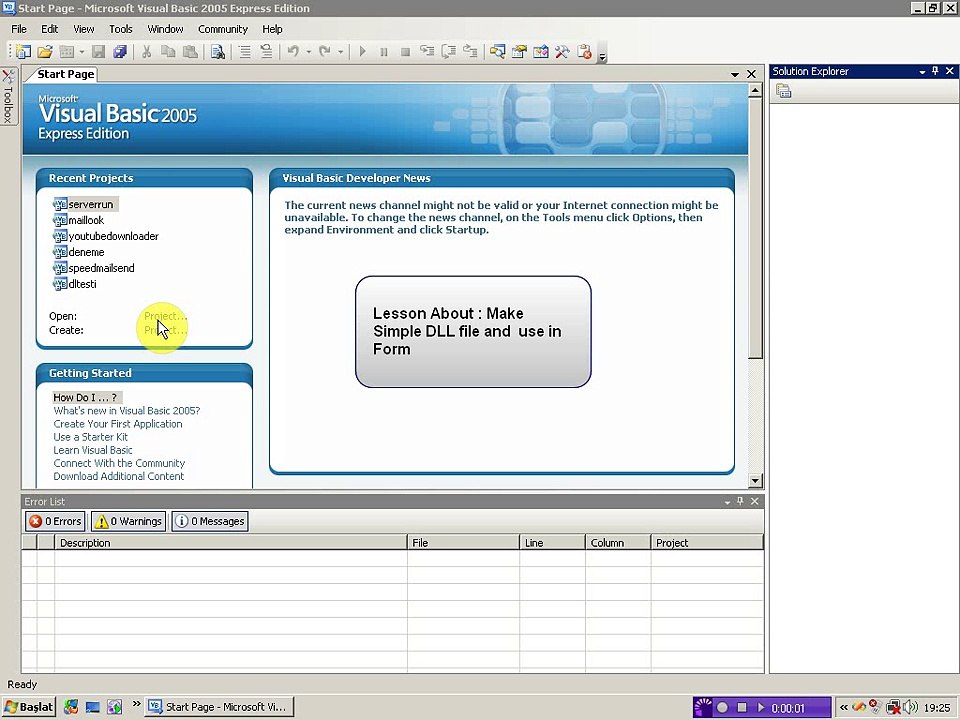
Task: Click the Redo arrow icon
Action: point(325,52)
